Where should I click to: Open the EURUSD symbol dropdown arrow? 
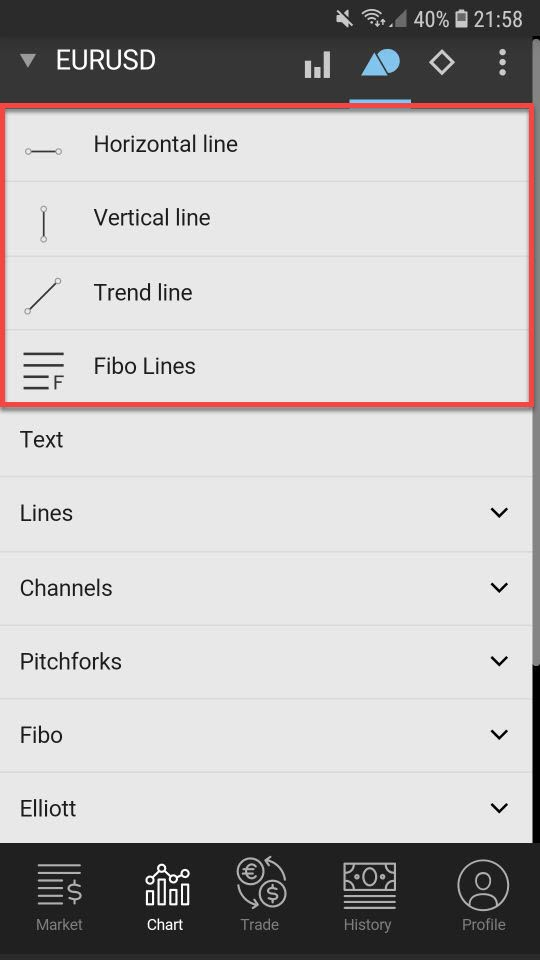pos(28,61)
